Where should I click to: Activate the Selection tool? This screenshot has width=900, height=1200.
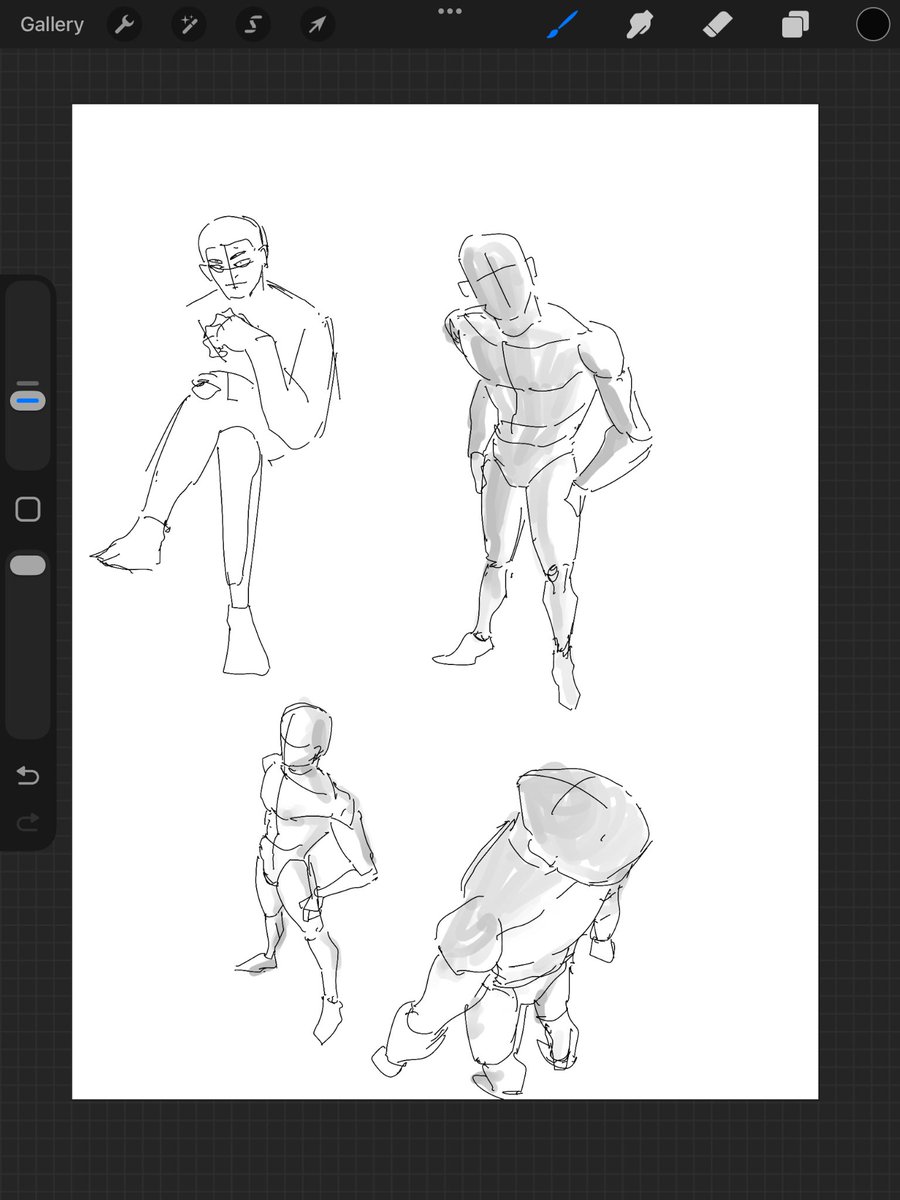coord(253,25)
